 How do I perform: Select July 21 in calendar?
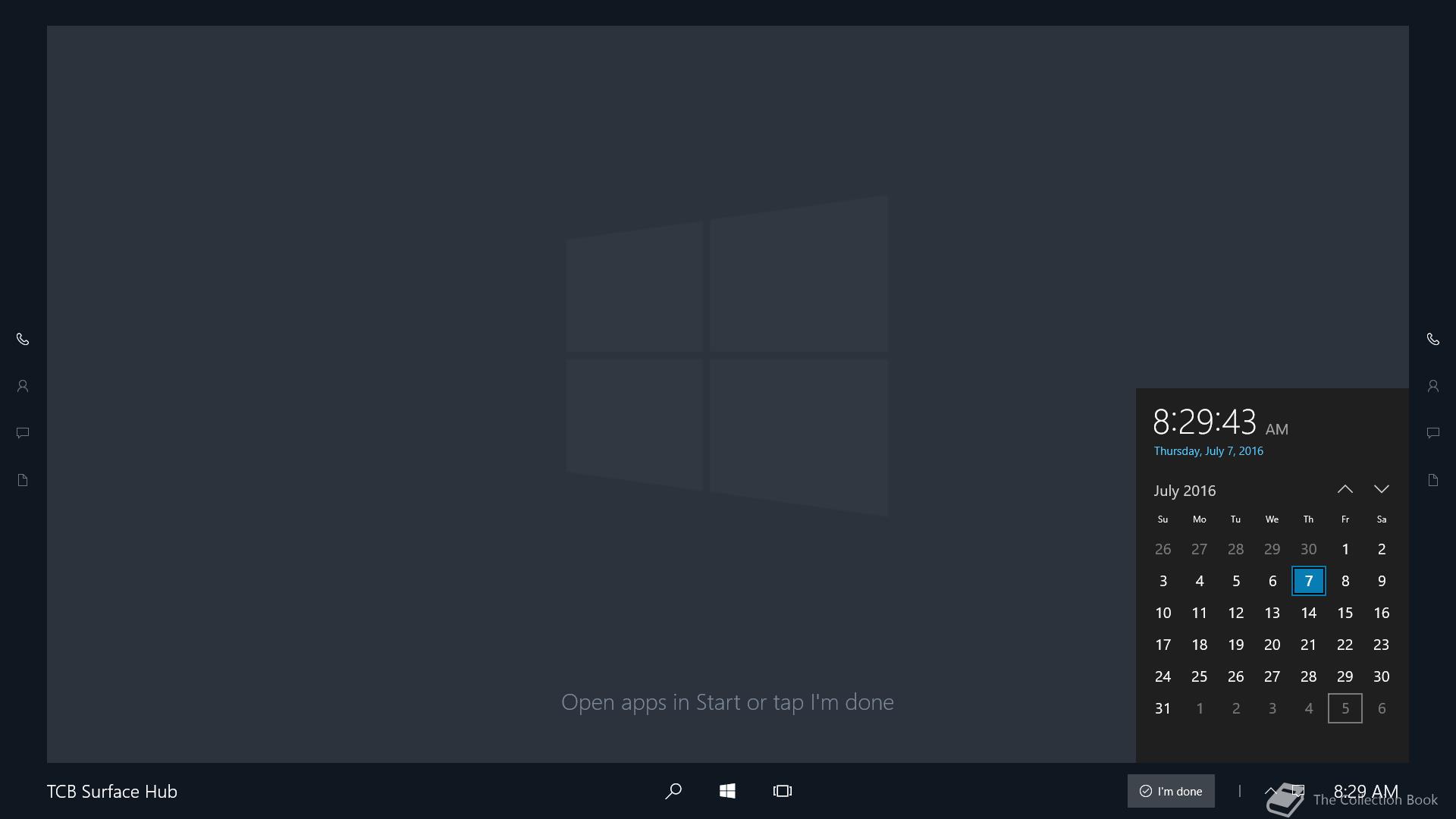coord(1309,645)
